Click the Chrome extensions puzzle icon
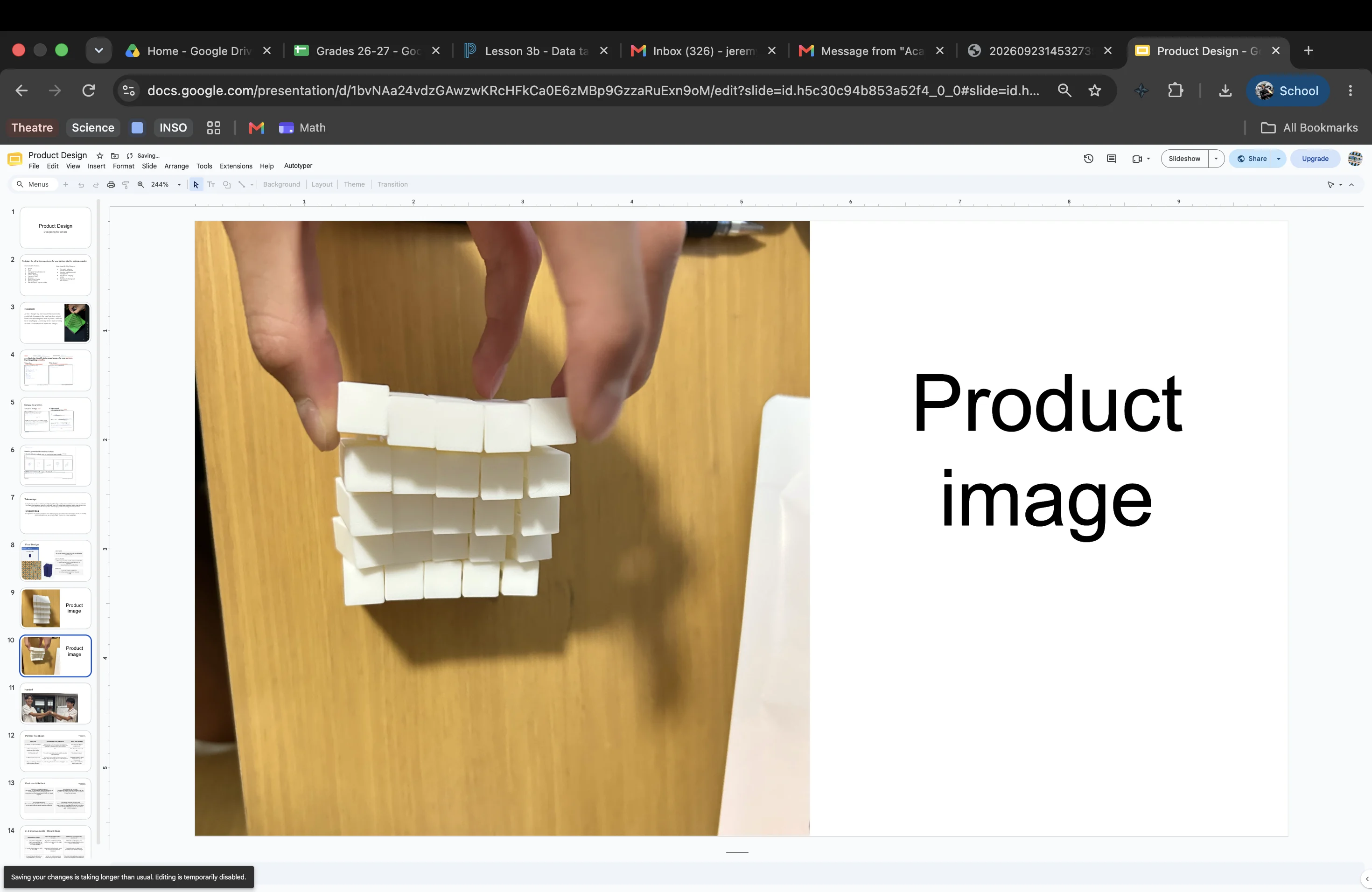Screen dimensions: 1372x892 click(x=1175, y=91)
